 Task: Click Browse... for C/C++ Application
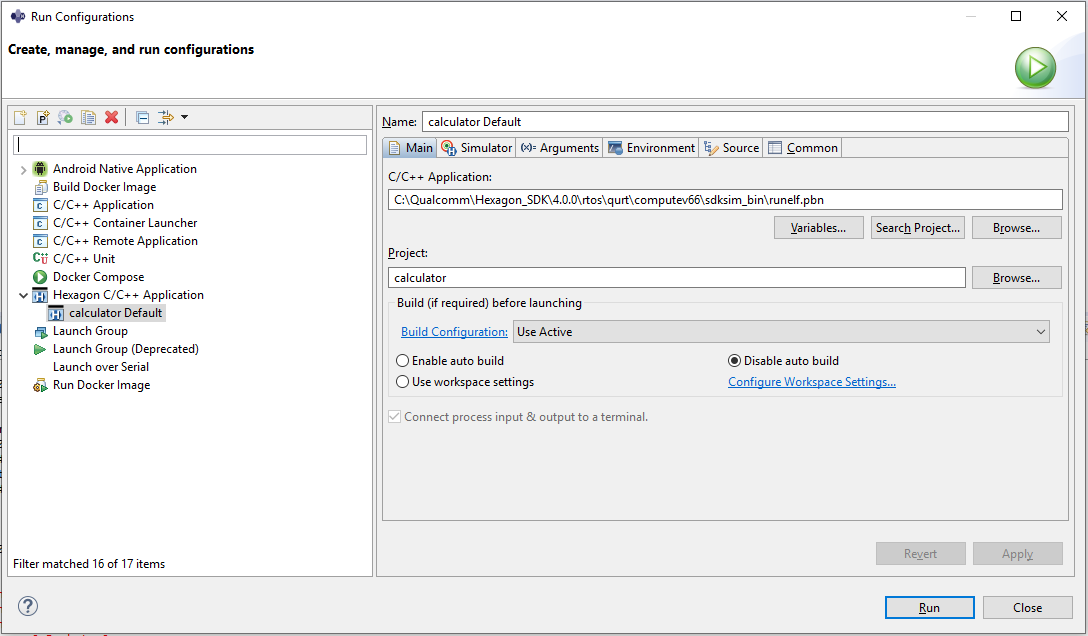(1017, 227)
